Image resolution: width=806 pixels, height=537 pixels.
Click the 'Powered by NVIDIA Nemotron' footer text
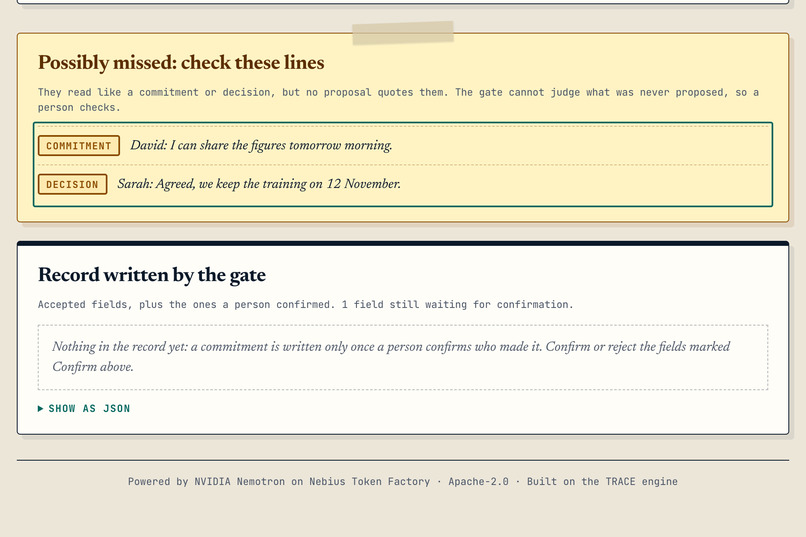pyautogui.click(x=402, y=482)
